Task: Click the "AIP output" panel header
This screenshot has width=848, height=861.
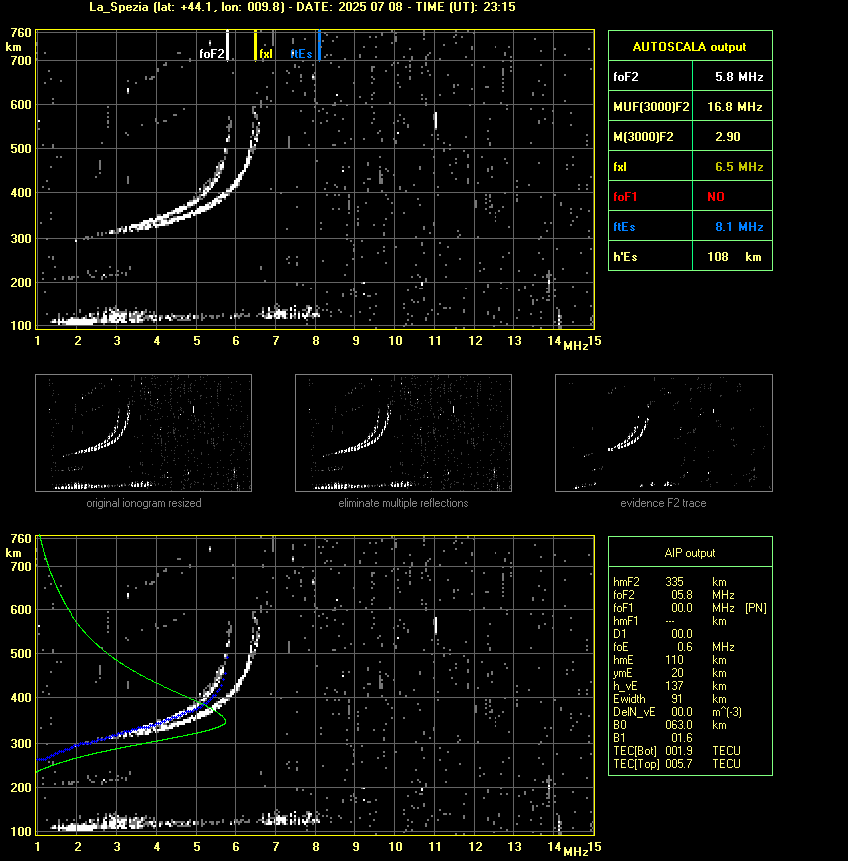Action: point(690,553)
